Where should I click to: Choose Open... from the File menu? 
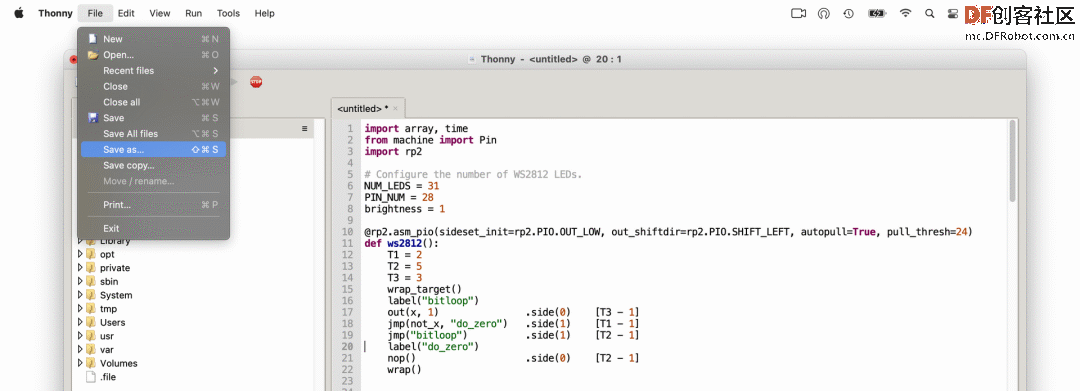click(x=153, y=55)
